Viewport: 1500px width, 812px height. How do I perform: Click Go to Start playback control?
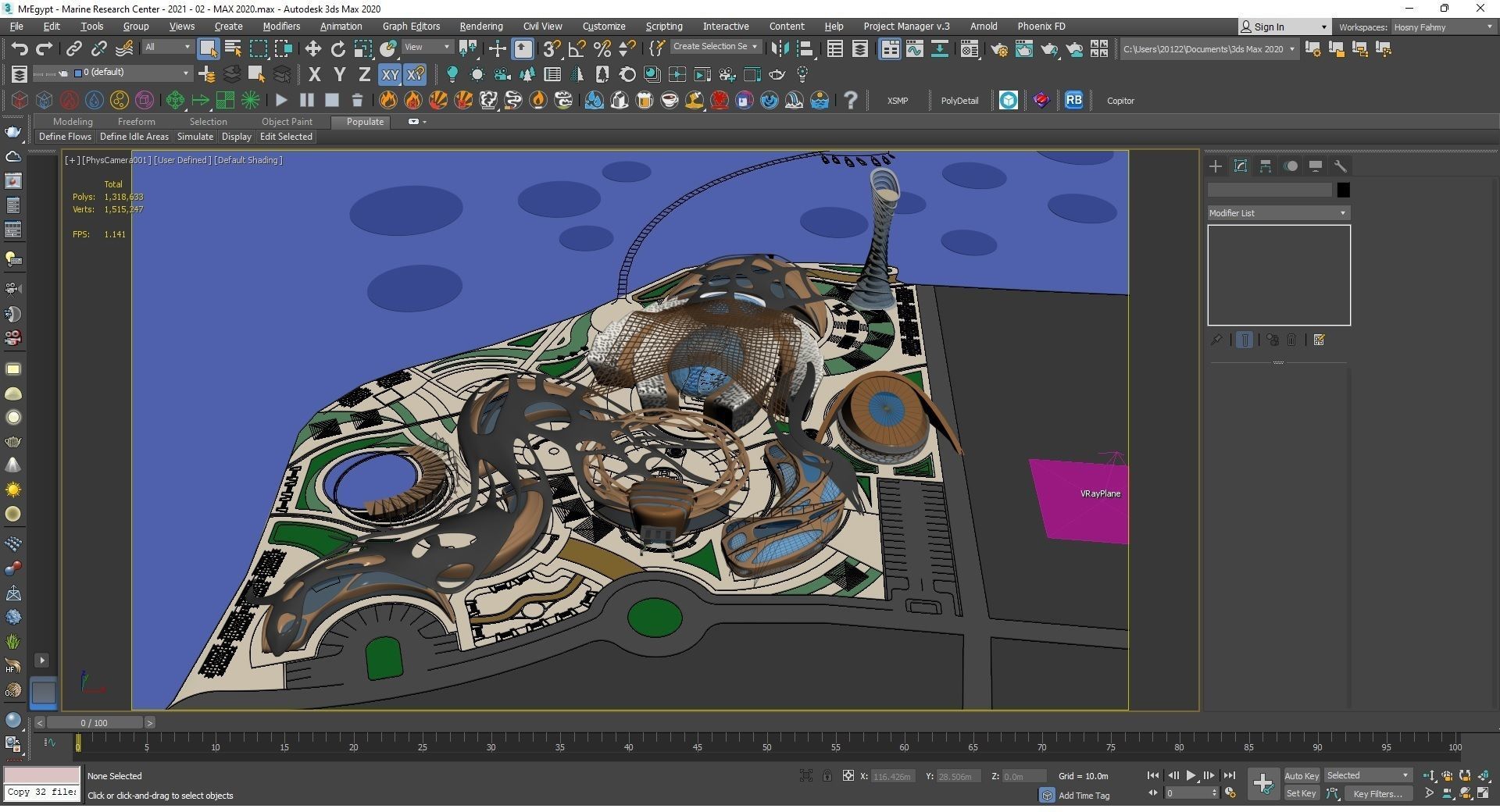(x=1153, y=775)
